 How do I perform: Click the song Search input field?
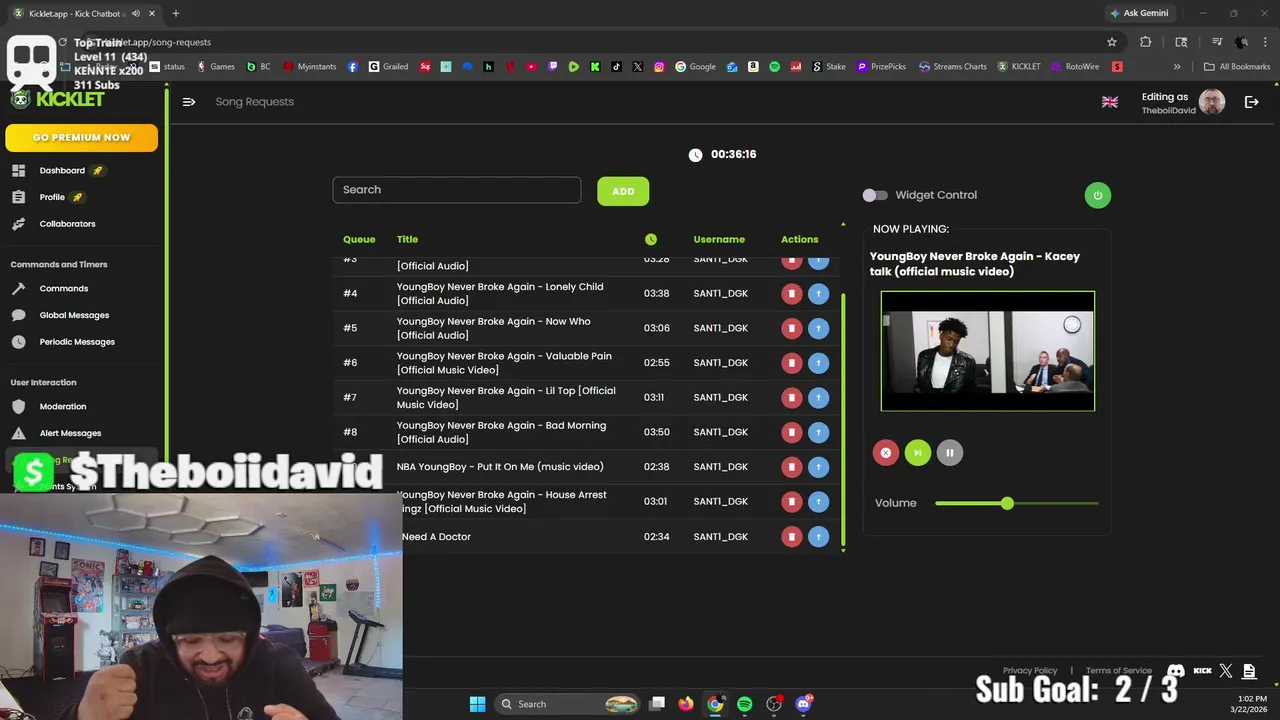coord(457,190)
